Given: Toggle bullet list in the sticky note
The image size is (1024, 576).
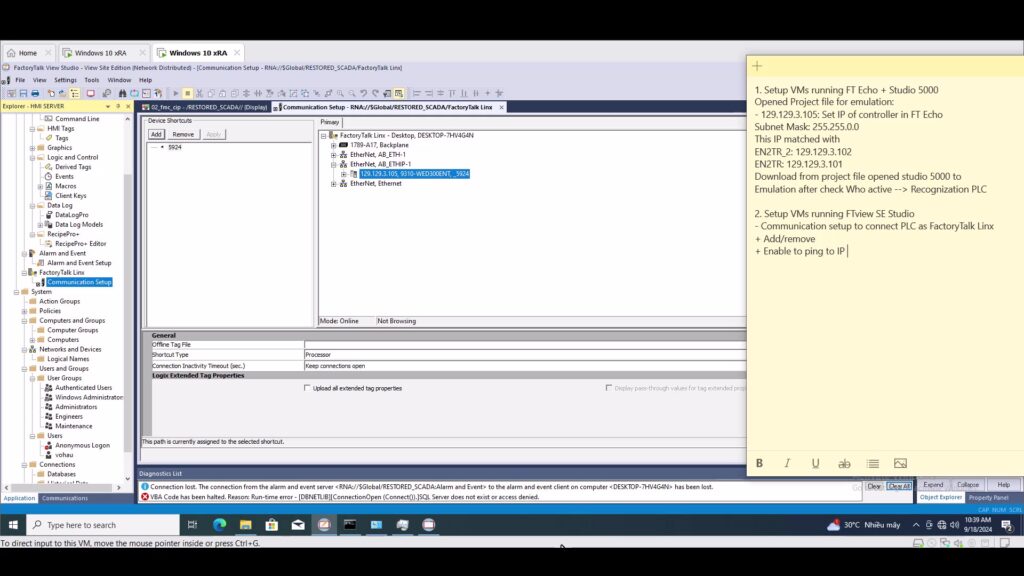Looking at the screenshot, I should [872, 463].
